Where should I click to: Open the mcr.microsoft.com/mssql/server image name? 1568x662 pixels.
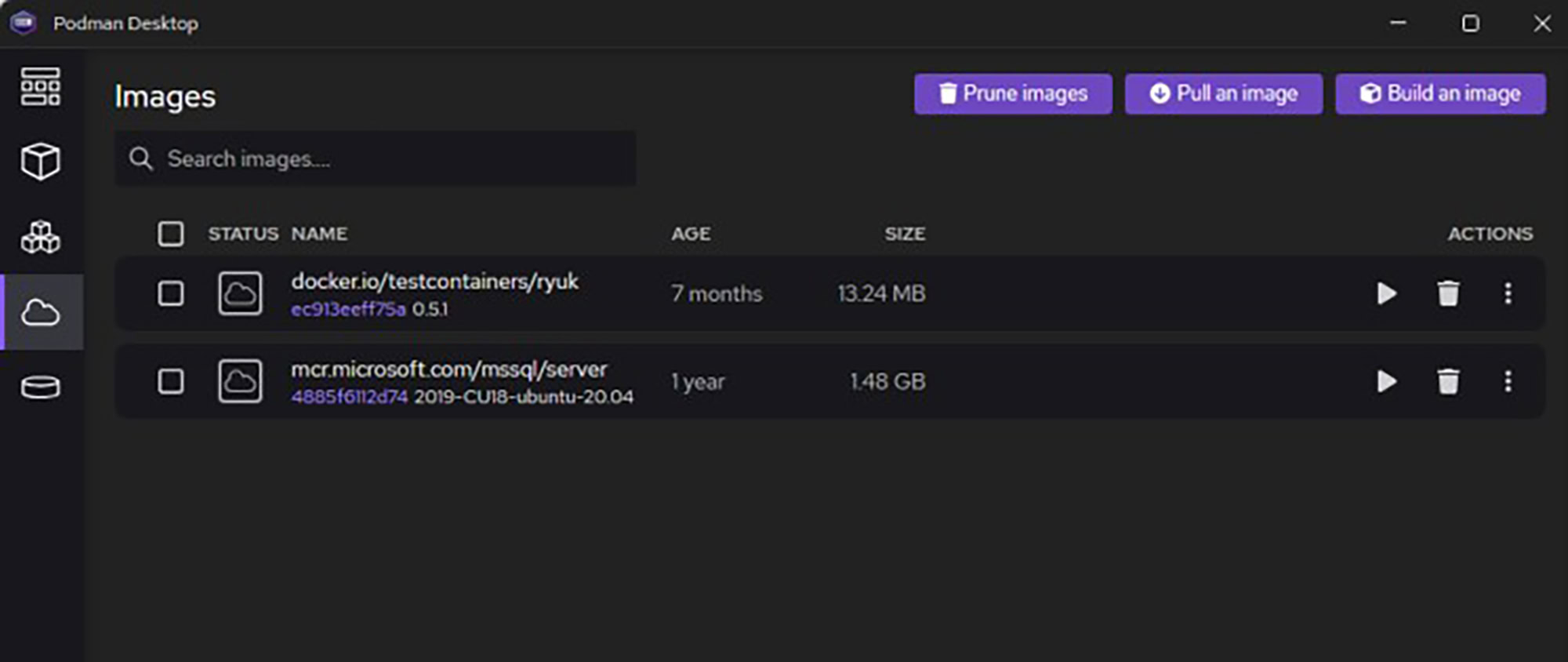tap(449, 369)
